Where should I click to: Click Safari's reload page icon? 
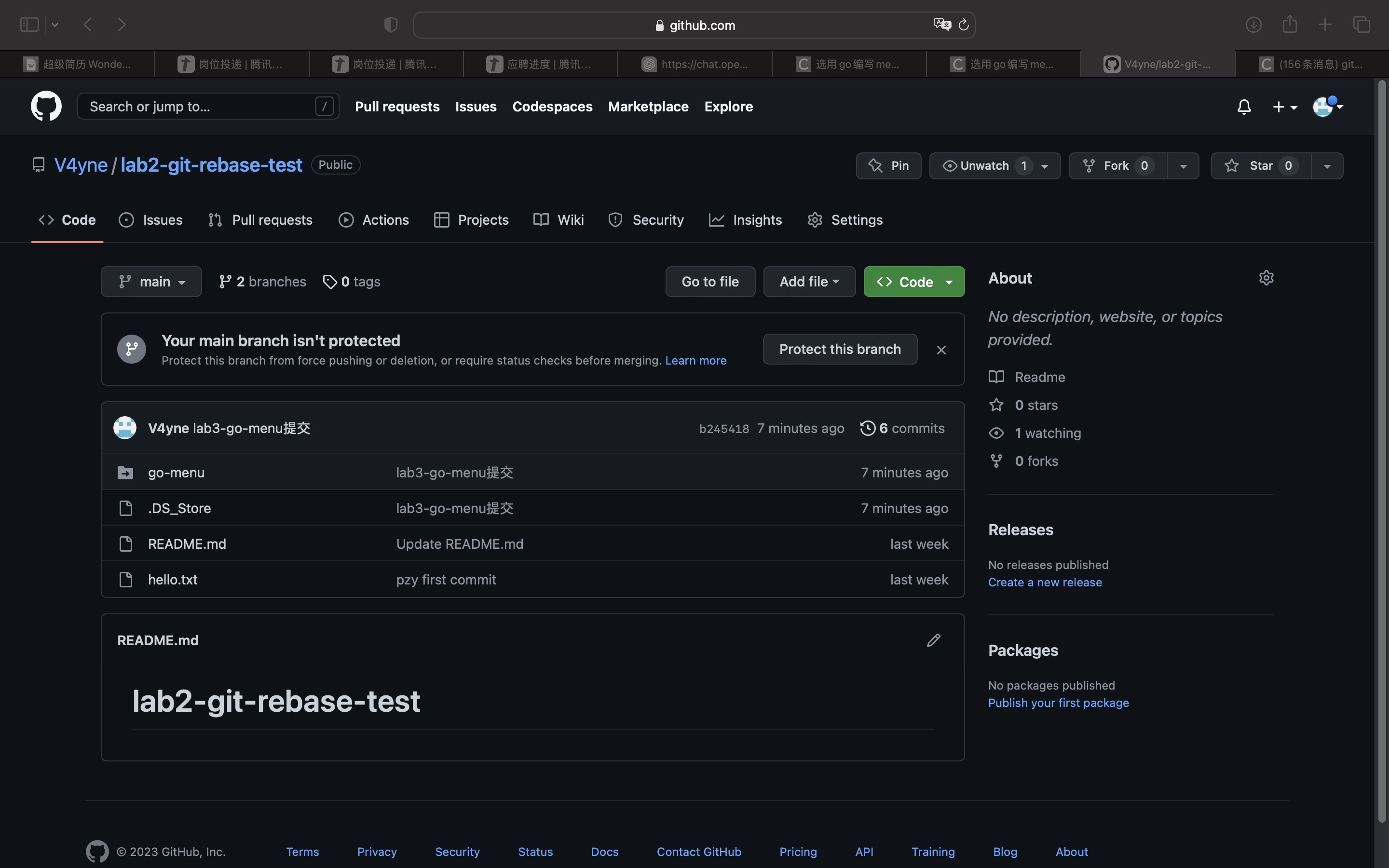(964, 25)
